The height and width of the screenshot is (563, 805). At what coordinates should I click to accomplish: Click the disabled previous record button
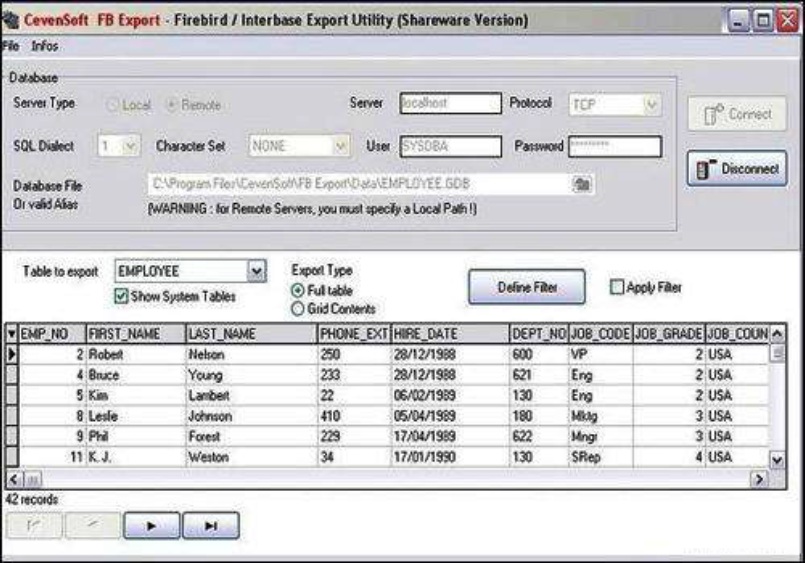[x=93, y=526]
